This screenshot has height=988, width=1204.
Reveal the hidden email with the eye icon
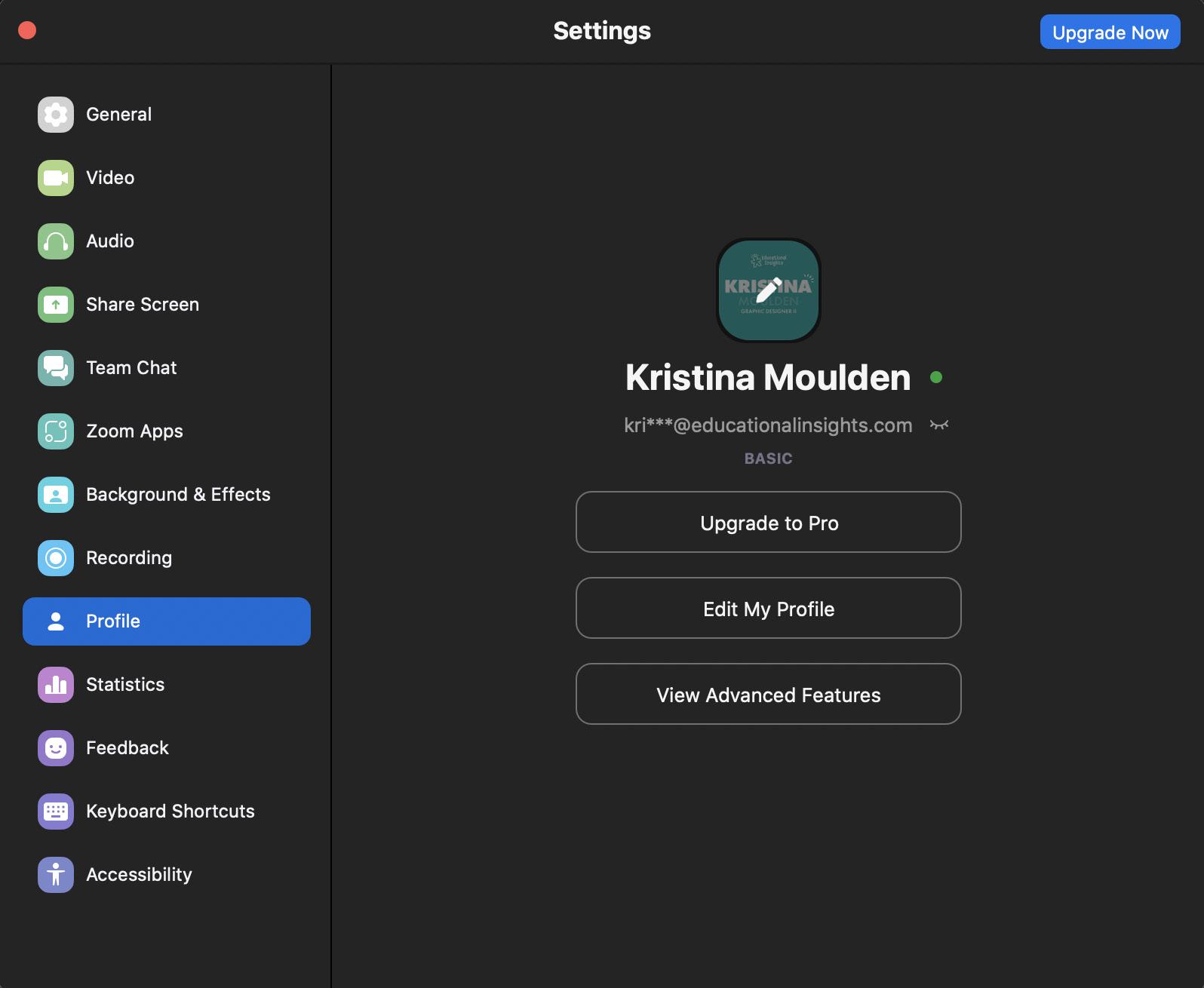(x=939, y=425)
